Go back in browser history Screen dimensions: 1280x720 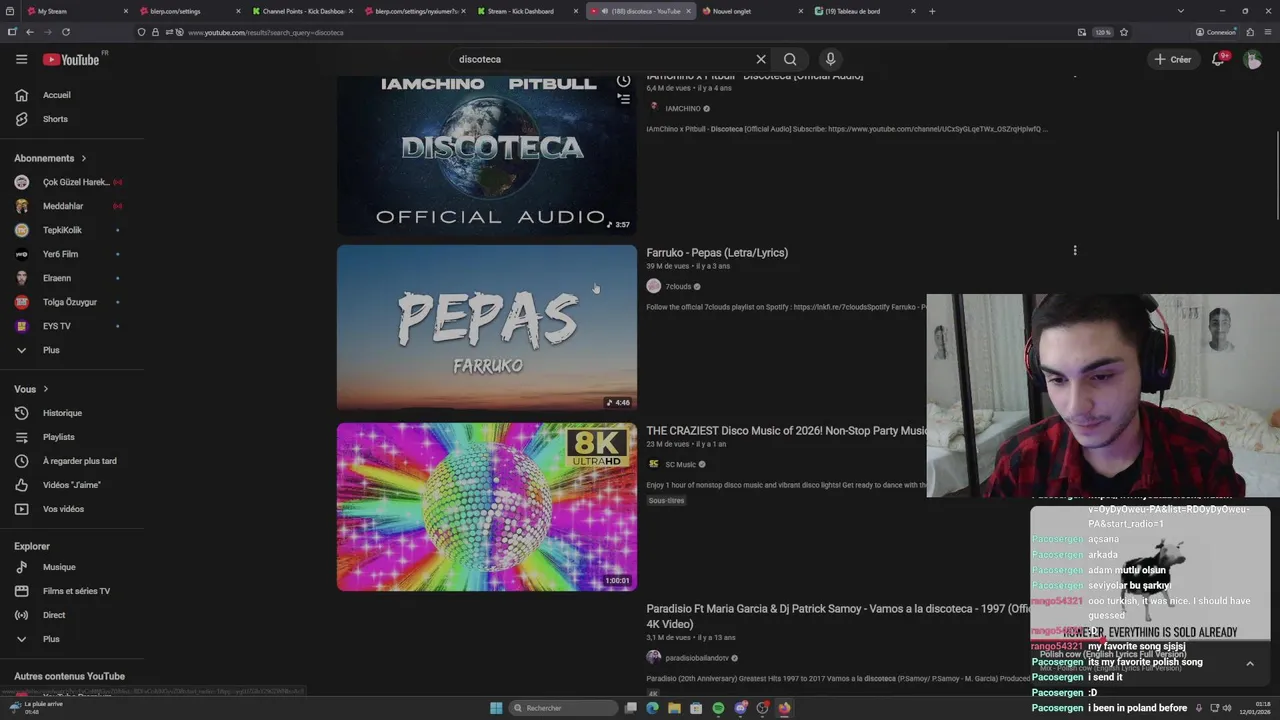pyautogui.click(x=30, y=32)
